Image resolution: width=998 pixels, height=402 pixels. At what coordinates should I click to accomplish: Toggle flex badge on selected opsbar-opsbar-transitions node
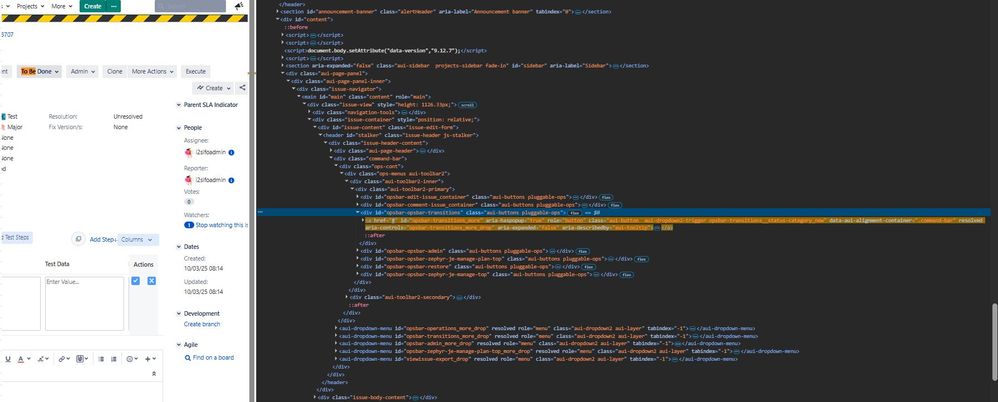click(575, 212)
